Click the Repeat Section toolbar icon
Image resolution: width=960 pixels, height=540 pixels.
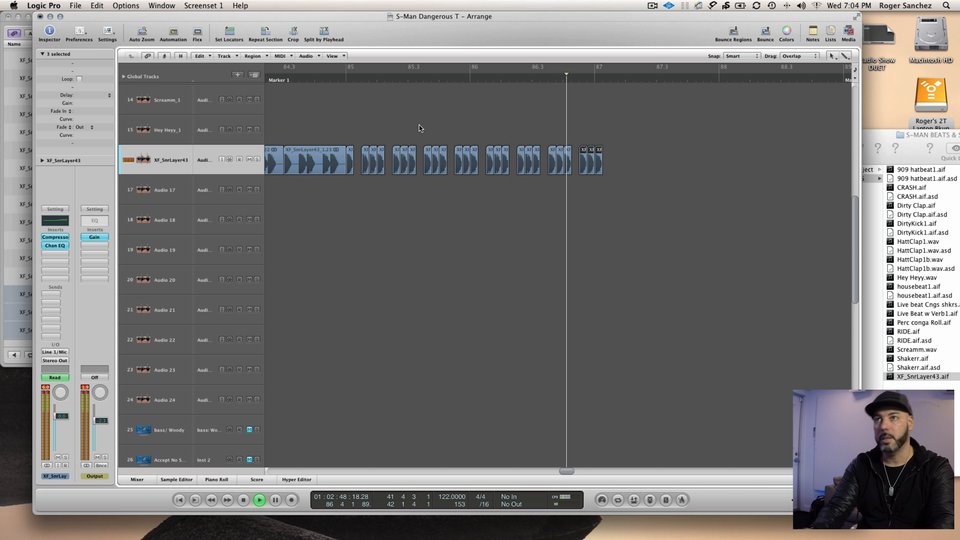tap(265, 34)
